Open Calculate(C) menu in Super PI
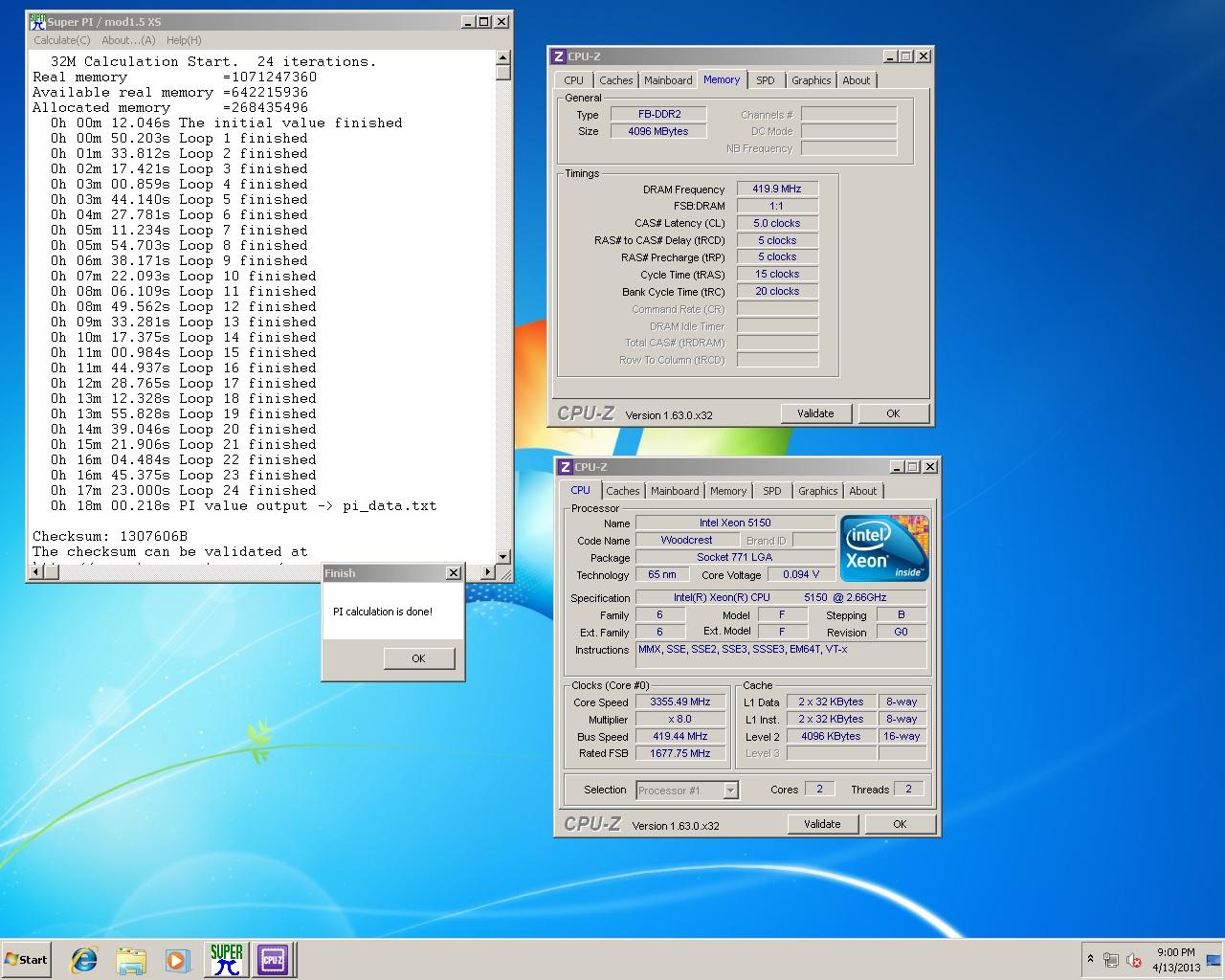Viewport: 1225px width, 980px height. click(62, 40)
